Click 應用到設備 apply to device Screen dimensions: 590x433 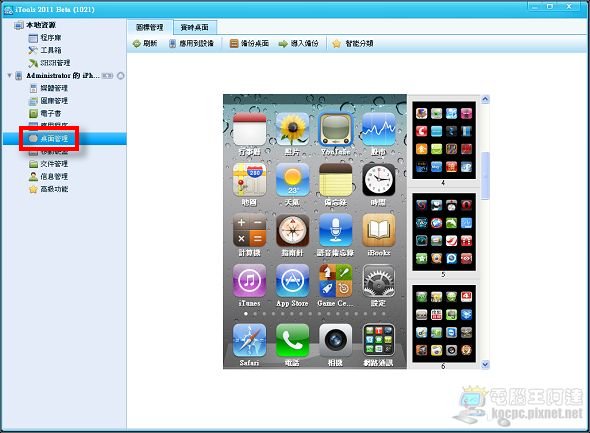click(x=191, y=44)
